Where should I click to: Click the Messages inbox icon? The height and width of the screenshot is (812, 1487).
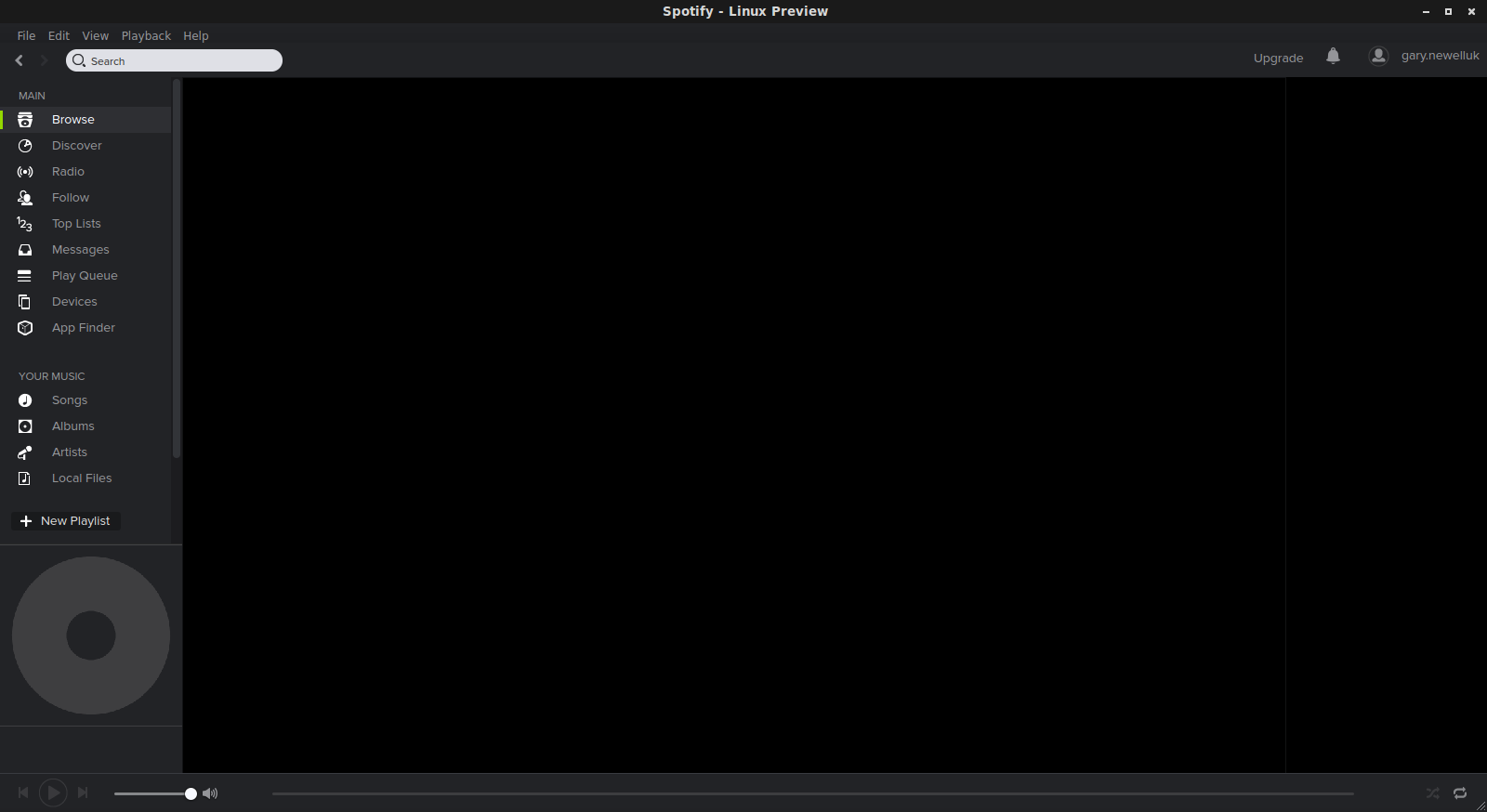(x=25, y=250)
